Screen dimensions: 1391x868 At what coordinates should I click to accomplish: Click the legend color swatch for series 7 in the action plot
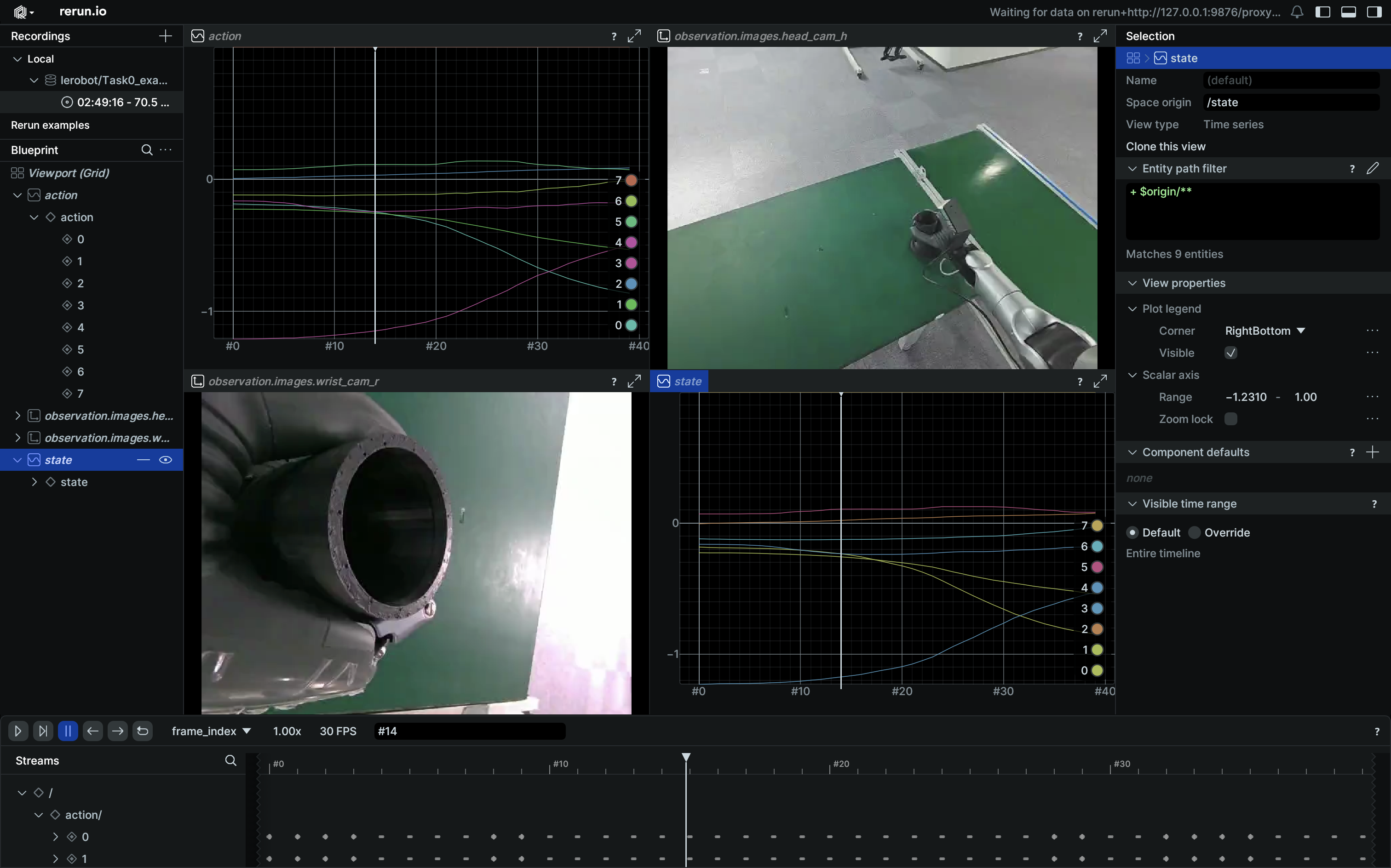pos(631,180)
